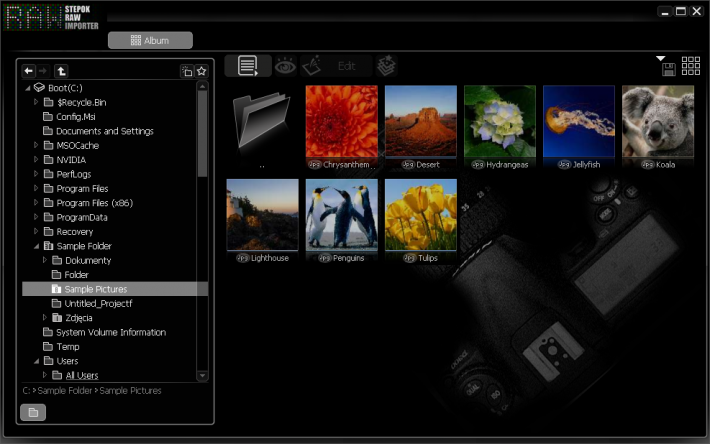Go up one folder level
710x444 pixels.
pyautogui.click(x=61, y=71)
